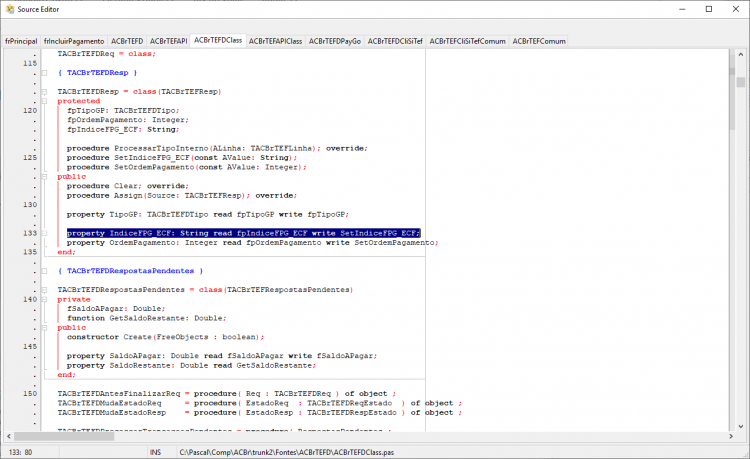Click the horizontal scrollbar thumb
Screen dimensions: 750x459
64,437
